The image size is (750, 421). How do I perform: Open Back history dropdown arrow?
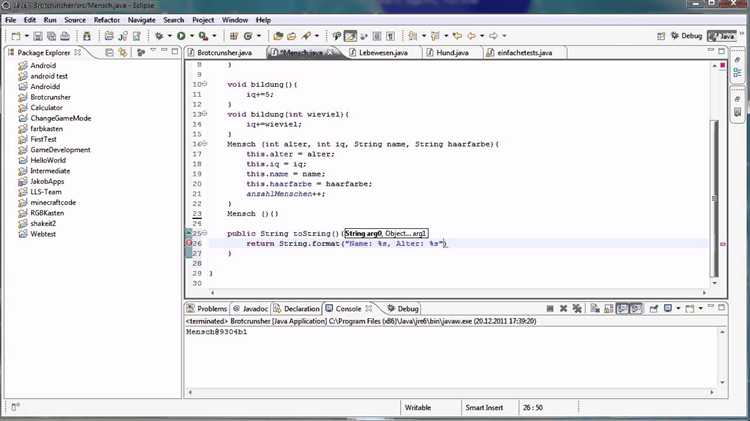point(482,36)
